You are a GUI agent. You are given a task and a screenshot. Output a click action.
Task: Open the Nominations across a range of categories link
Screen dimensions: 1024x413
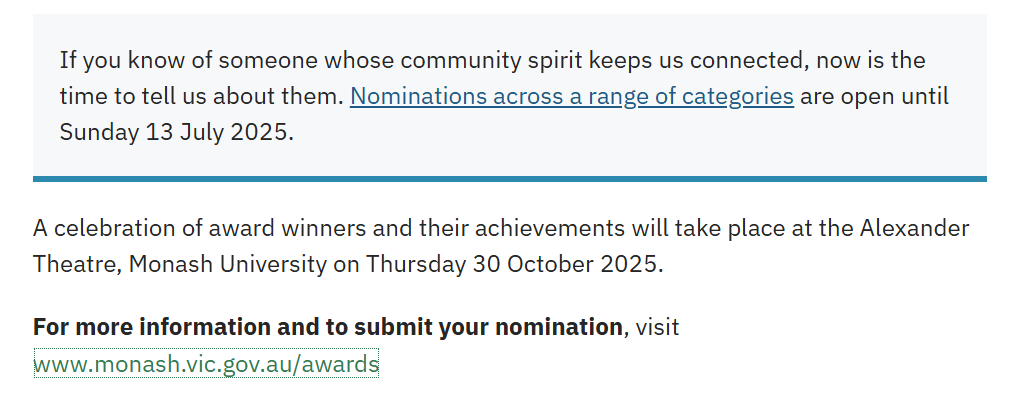click(x=571, y=97)
